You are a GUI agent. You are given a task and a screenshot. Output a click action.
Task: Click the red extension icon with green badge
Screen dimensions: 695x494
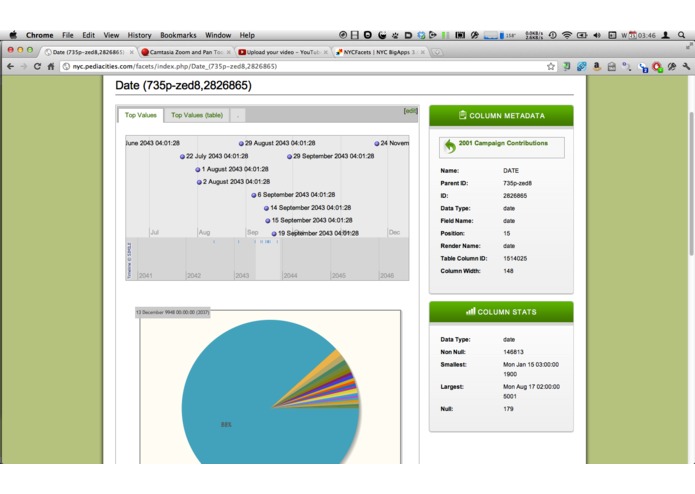pos(657,67)
